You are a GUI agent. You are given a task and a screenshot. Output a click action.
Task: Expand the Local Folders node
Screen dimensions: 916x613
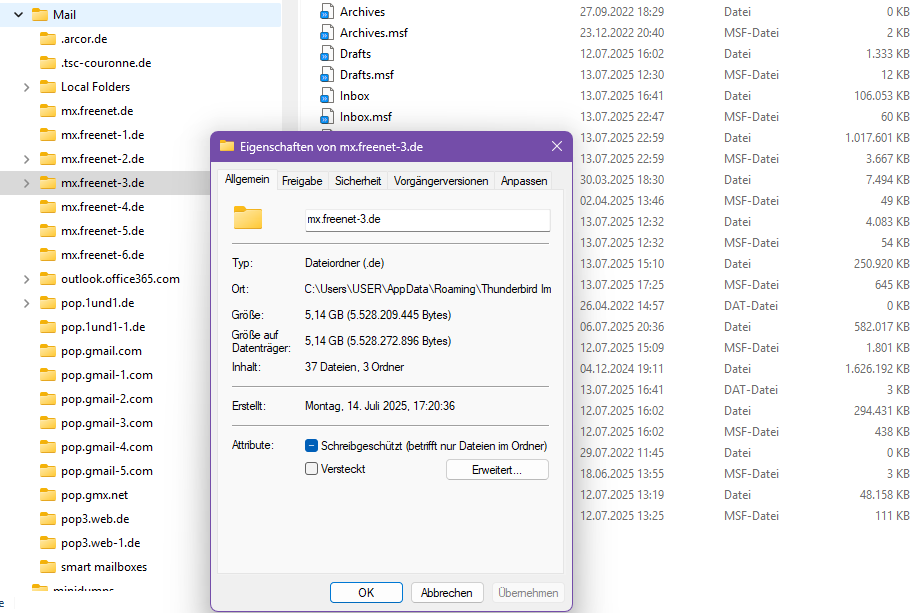[x=26, y=87]
